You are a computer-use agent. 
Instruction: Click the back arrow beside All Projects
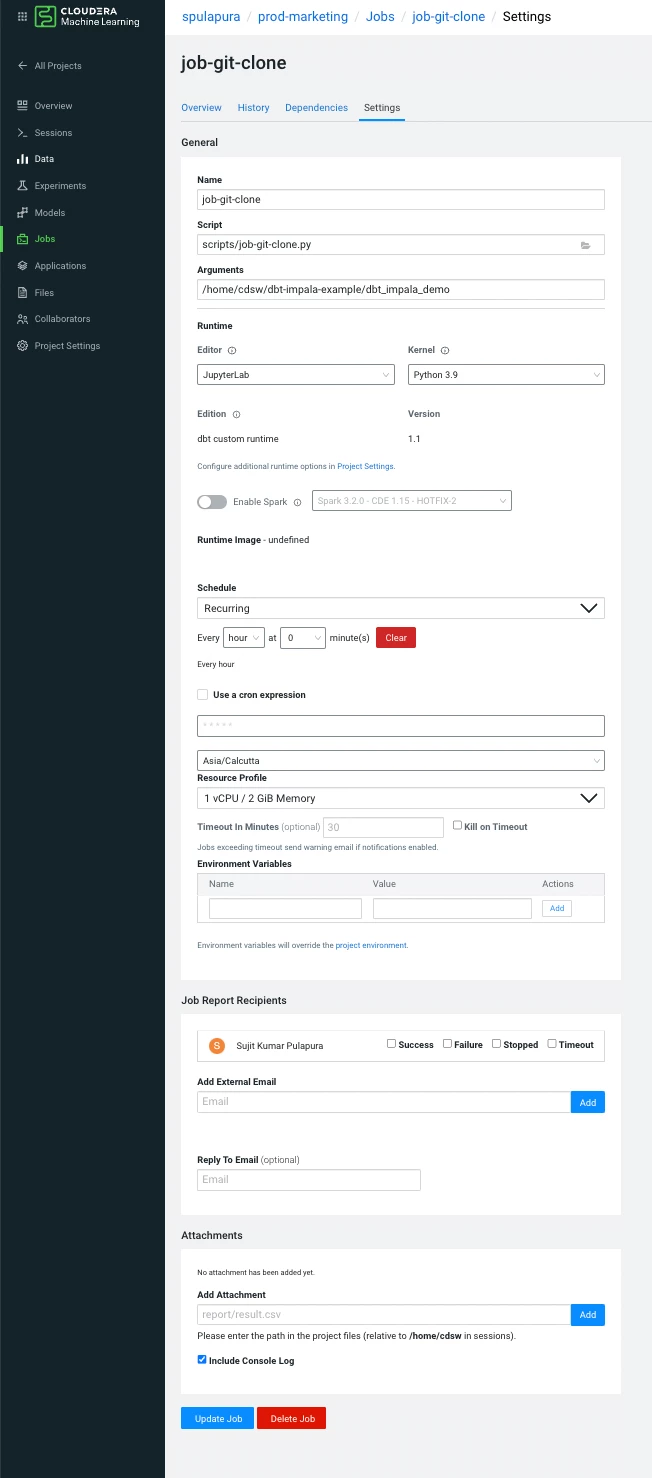[x=22, y=66]
